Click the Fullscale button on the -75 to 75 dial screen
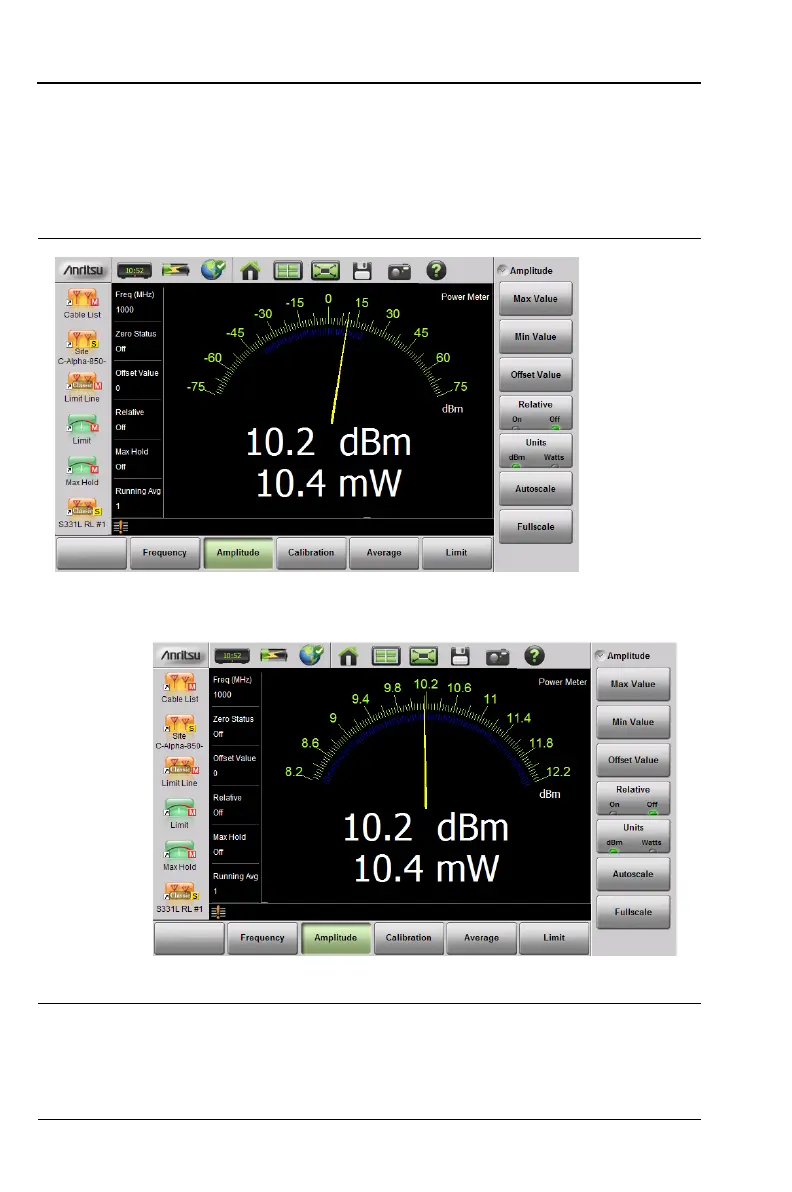792x1192 pixels. click(536, 528)
